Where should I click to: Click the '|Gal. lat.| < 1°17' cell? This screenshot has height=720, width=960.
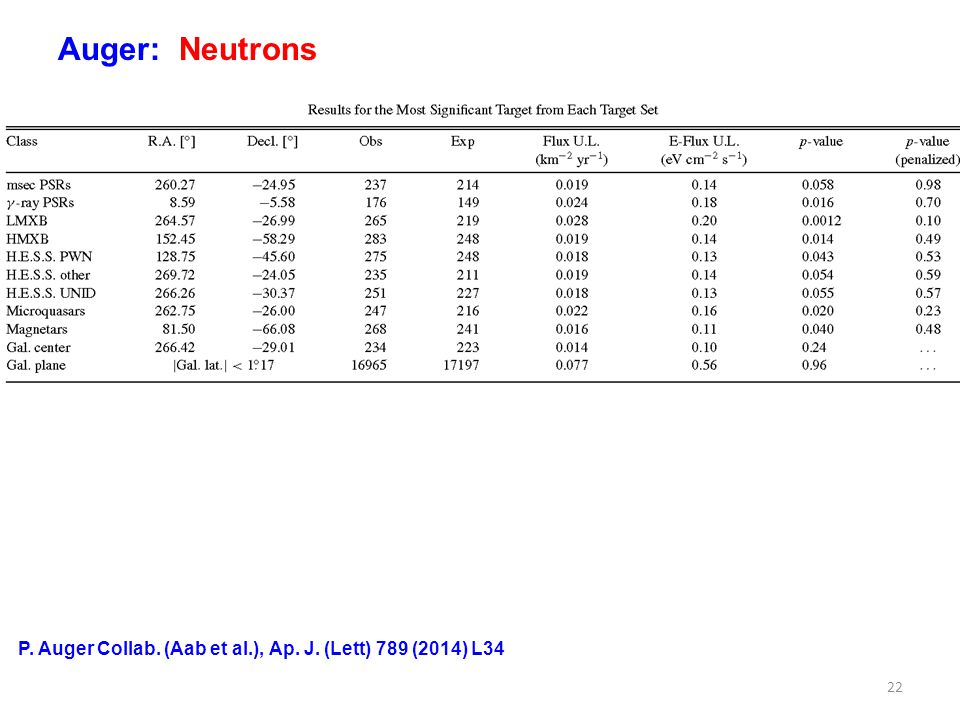pos(223,366)
